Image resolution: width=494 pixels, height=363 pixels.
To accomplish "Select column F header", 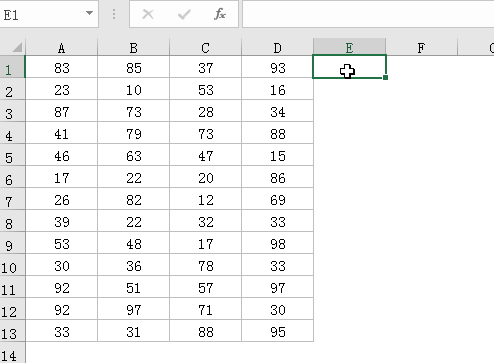I will click(421, 47).
